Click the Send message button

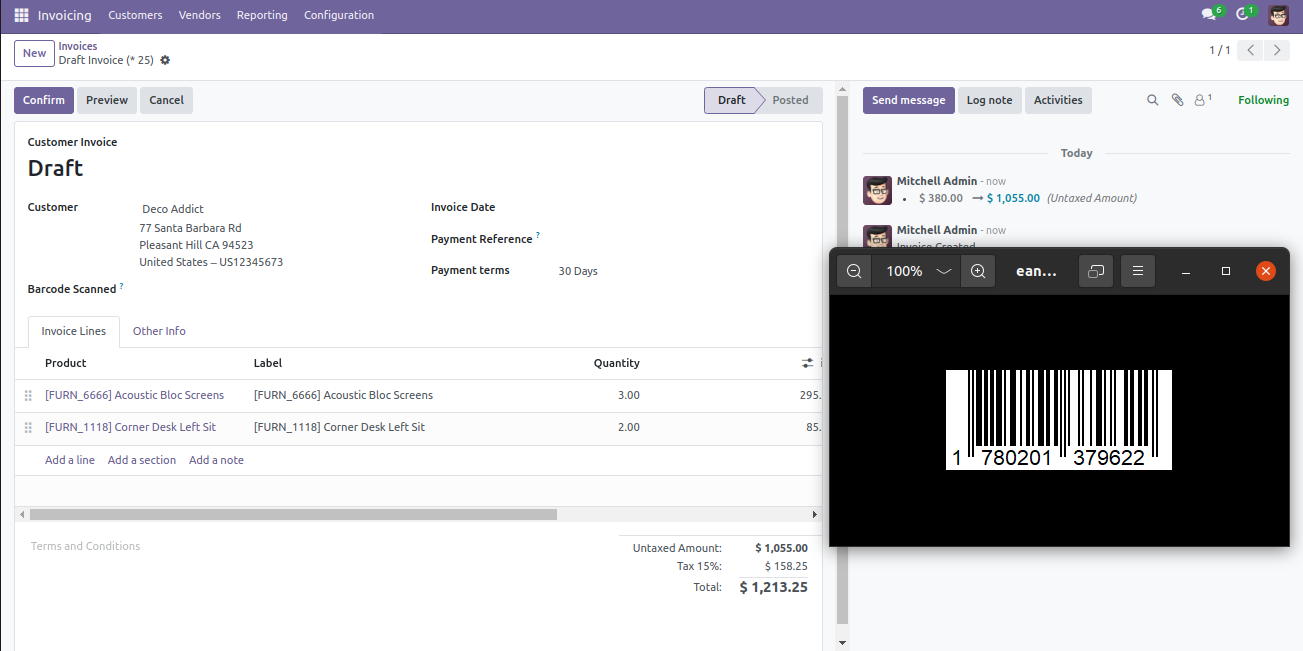coord(908,100)
